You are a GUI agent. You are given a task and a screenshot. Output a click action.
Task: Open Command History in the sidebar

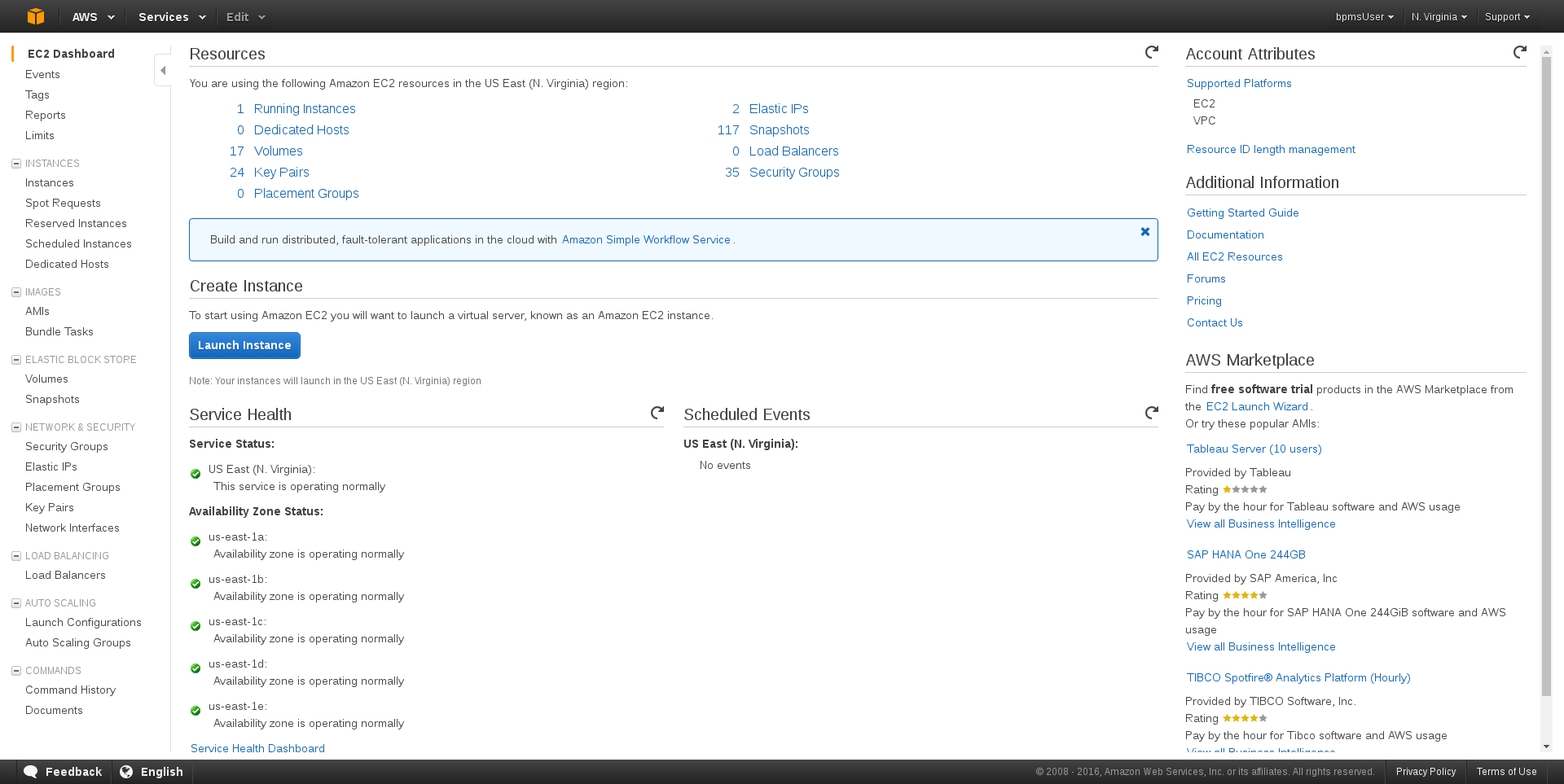(x=70, y=690)
